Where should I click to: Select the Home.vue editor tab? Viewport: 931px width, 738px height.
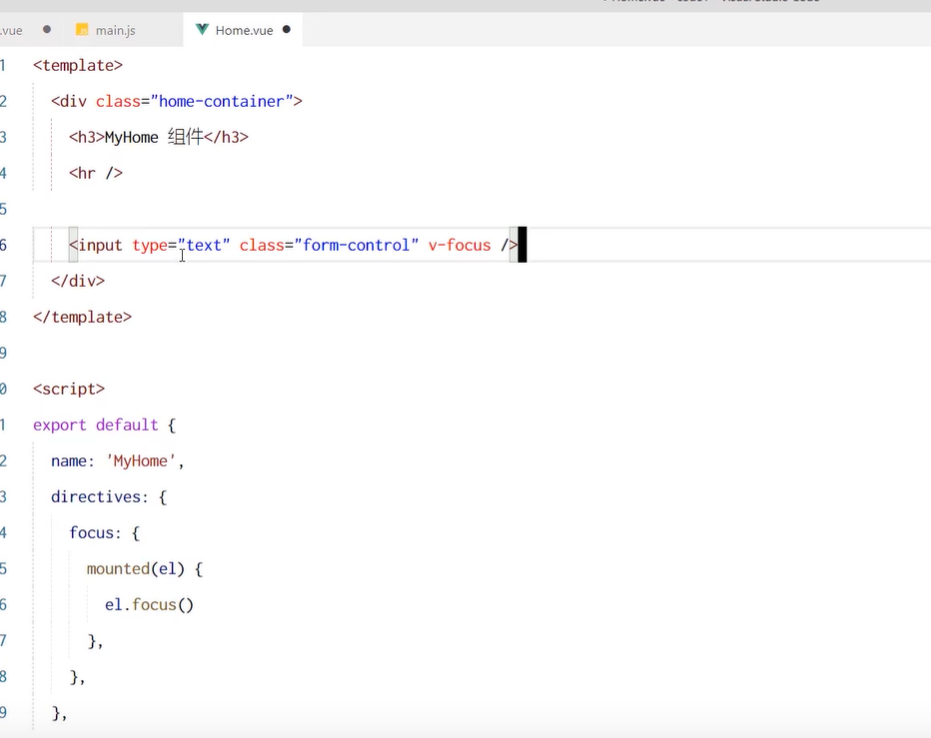pos(243,30)
